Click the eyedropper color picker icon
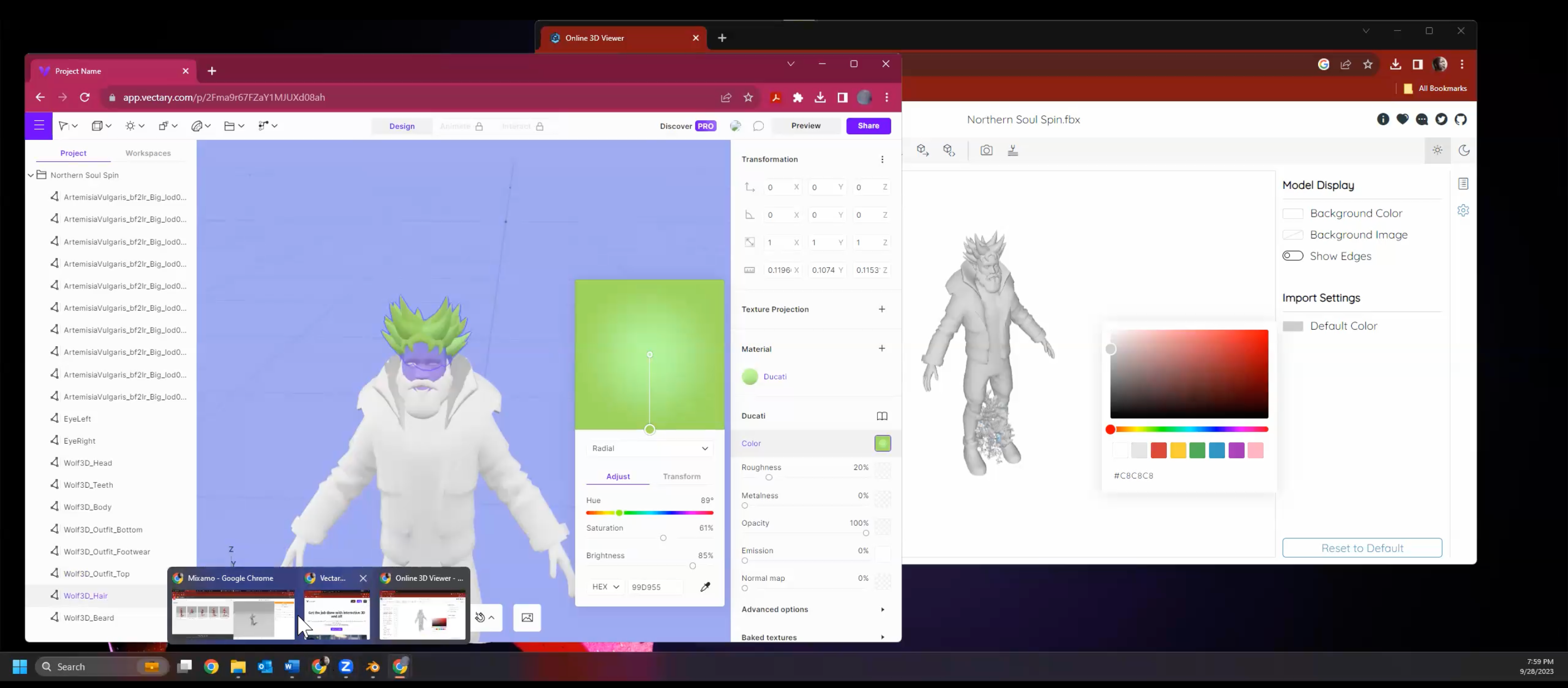 click(705, 586)
